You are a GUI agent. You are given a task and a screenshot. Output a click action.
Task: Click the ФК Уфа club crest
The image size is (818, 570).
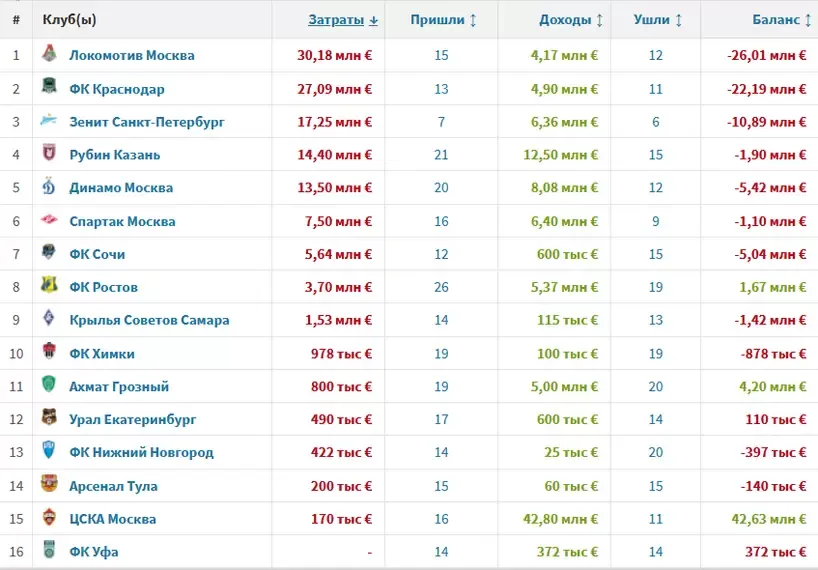pos(49,549)
